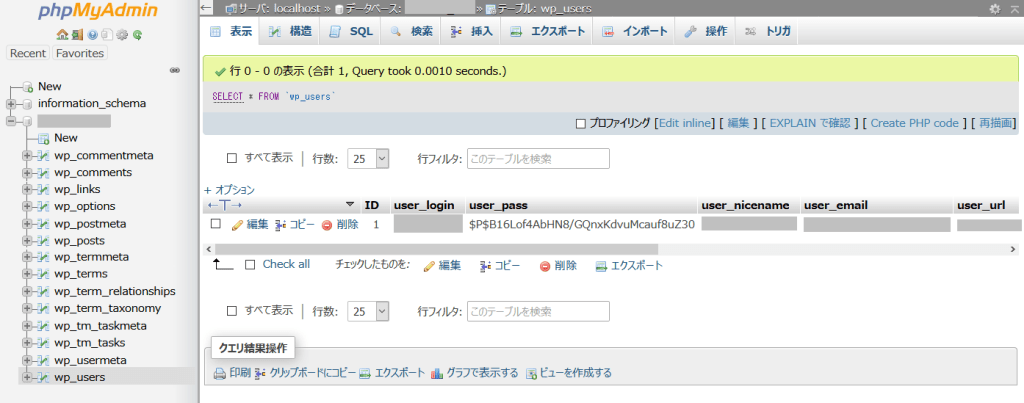Go to phpMyAdmin home via house icon
Viewport: 1024px width, 403px height.
tap(62, 35)
